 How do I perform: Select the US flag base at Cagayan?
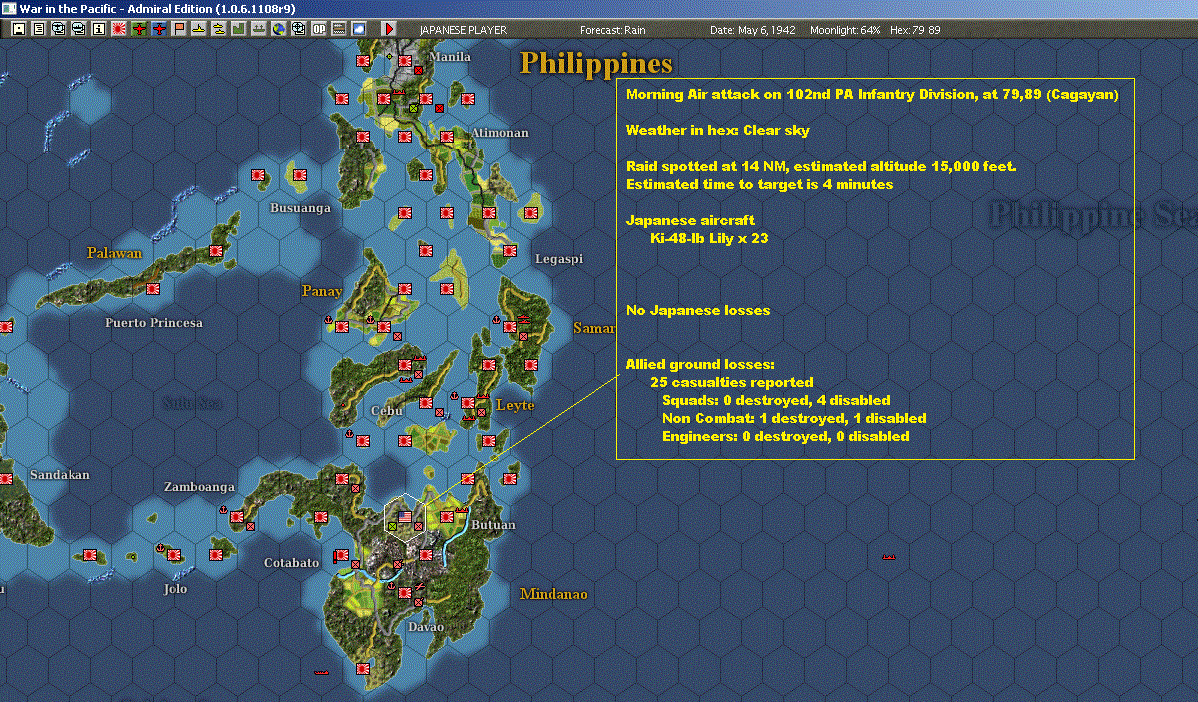click(405, 516)
